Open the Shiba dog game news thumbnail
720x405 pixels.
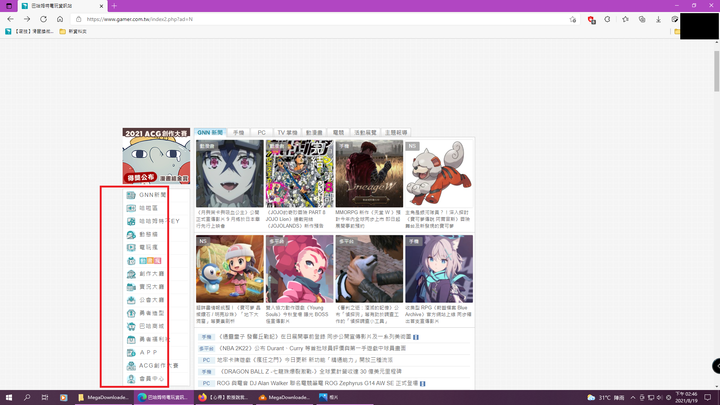[369, 269]
